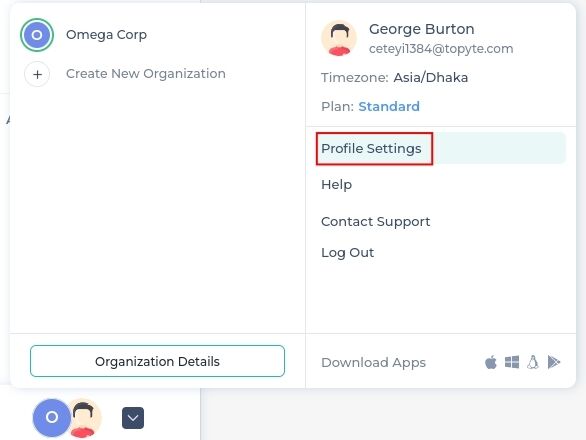
Task: Collapse the menu with the chevron button
Action: [x=133, y=418]
